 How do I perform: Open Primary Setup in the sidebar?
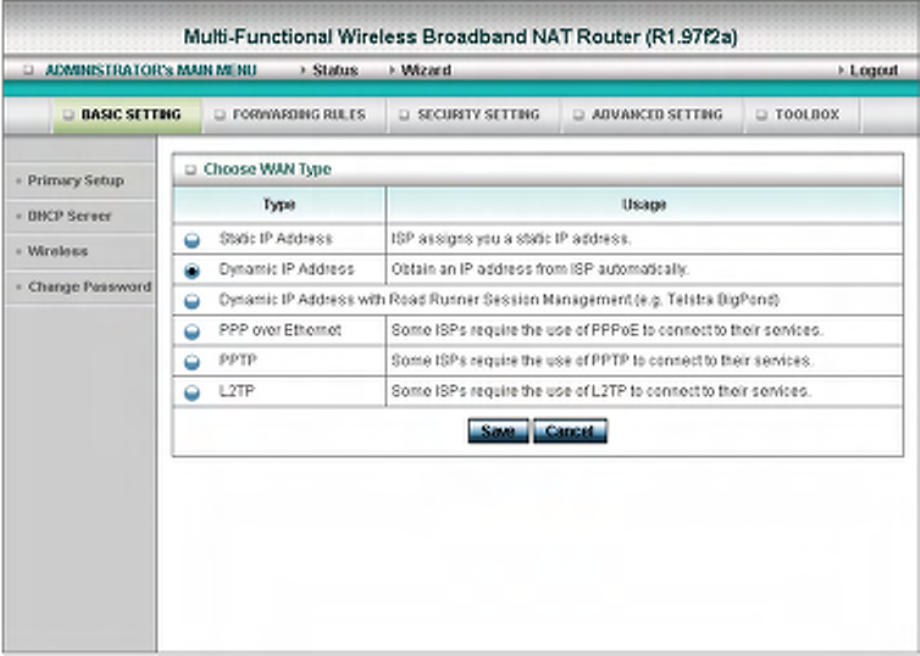pyautogui.click(x=76, y=181)
